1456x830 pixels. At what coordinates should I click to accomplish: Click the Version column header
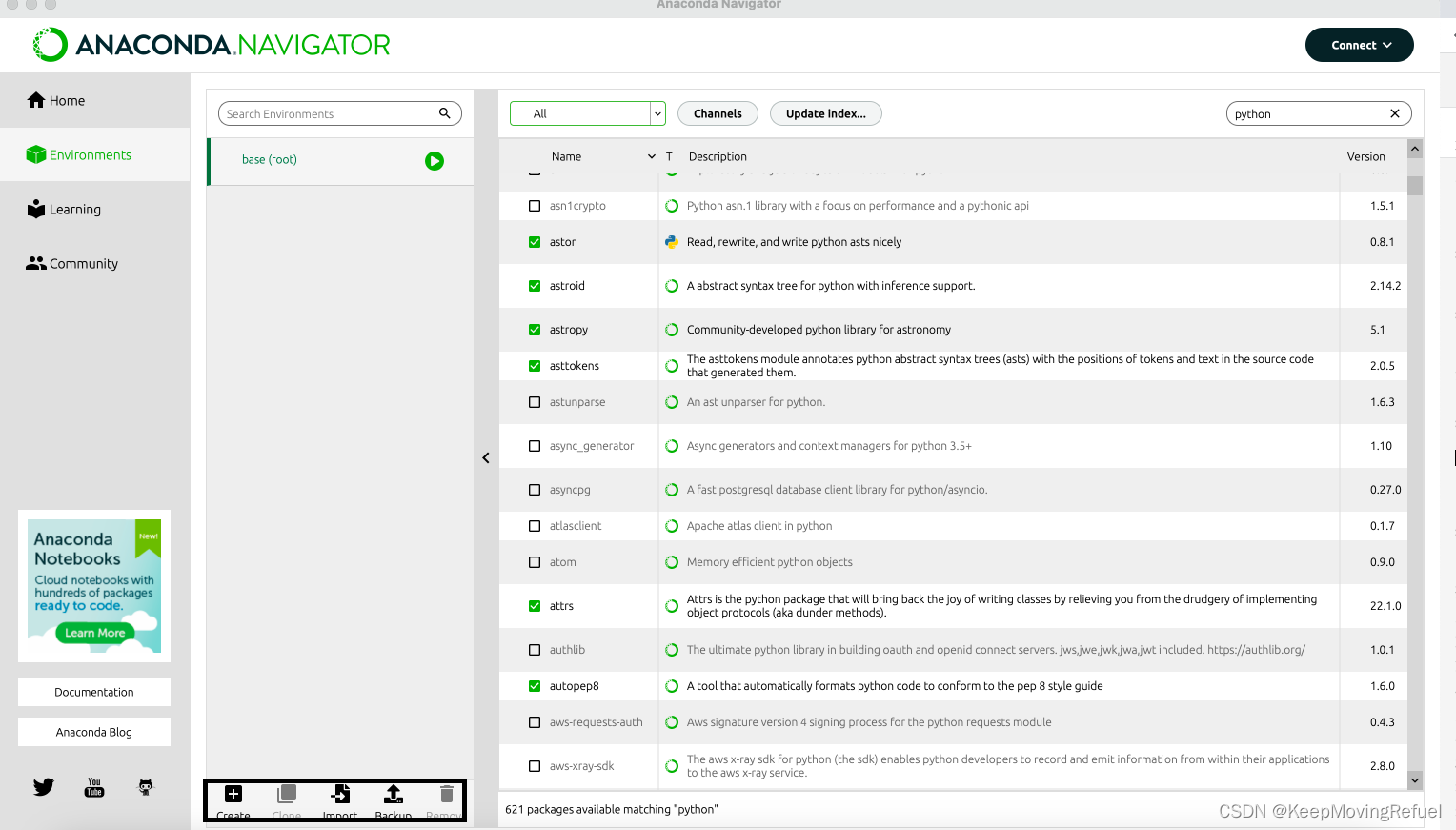click(x=1366, y=156)
